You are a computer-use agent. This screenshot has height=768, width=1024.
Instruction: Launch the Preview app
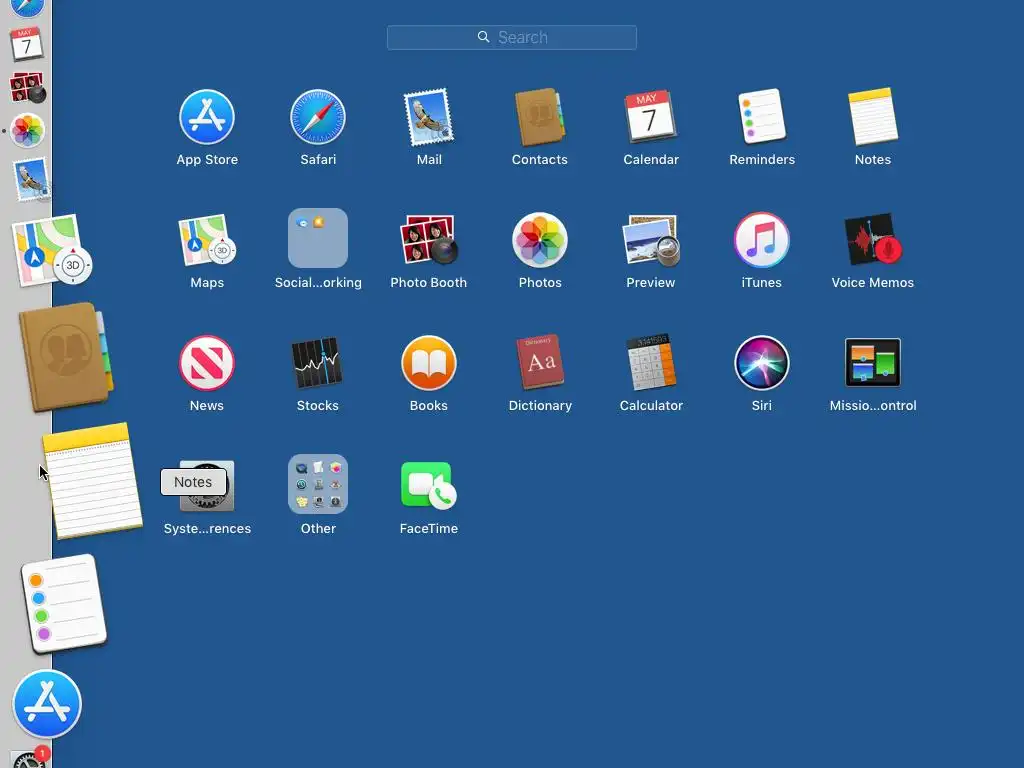[651, 240]
